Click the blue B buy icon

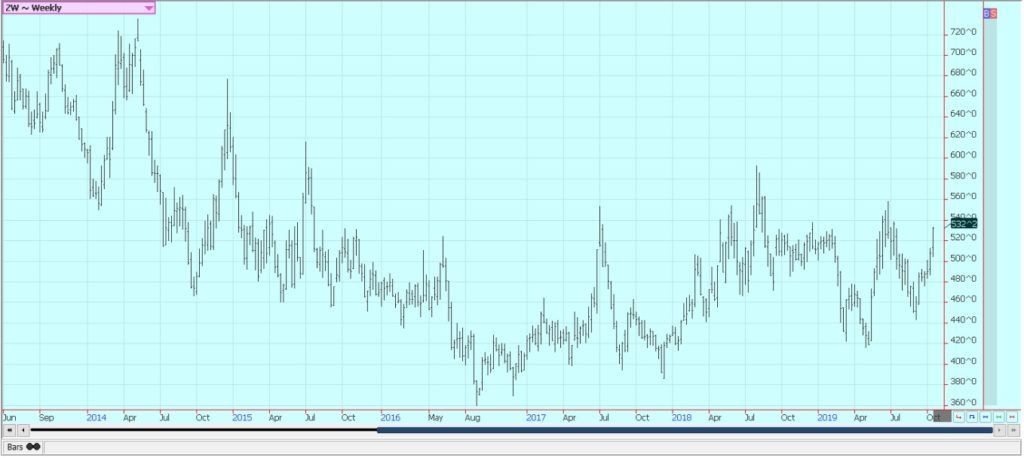[x=987, y=13]
